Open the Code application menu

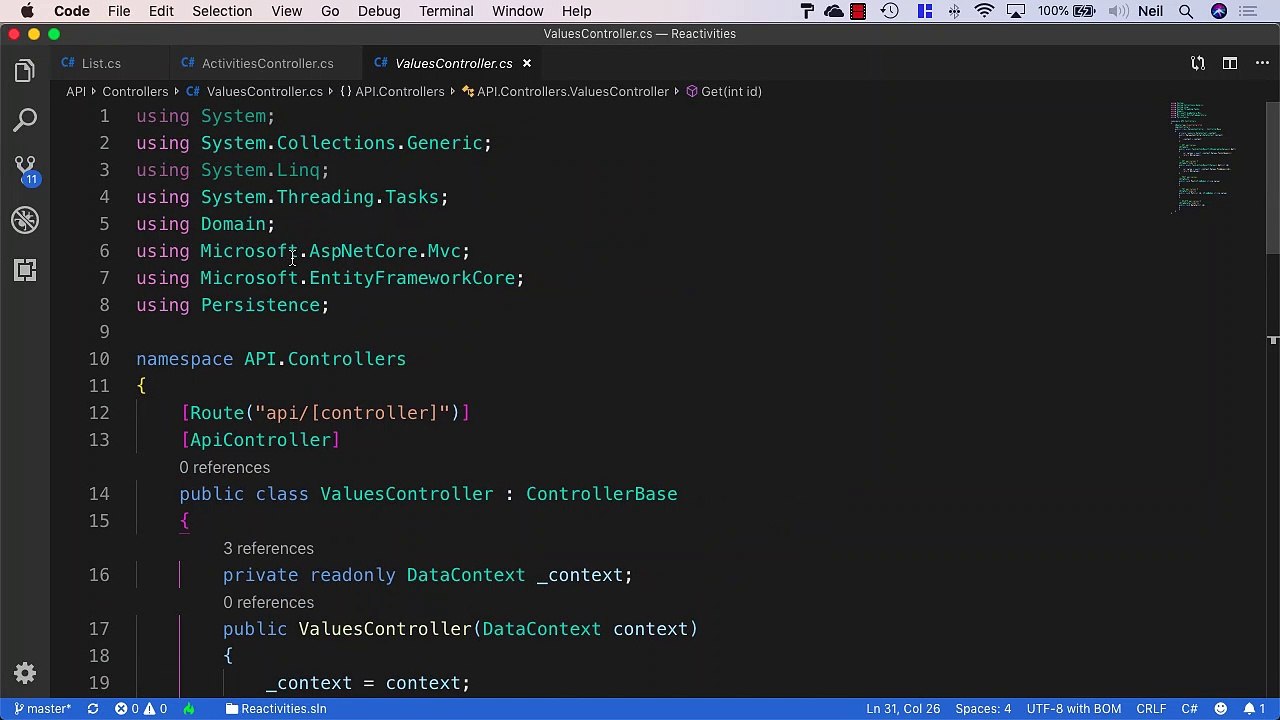[x=72, y=11]
